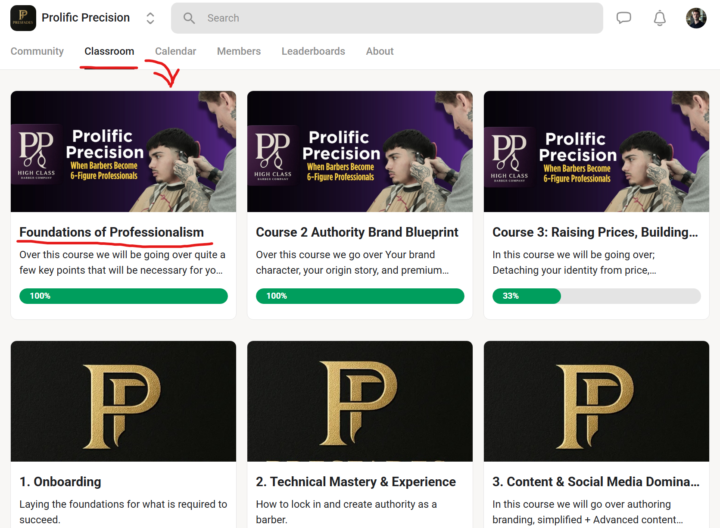Open the user profile avatar

click(696, 18)
